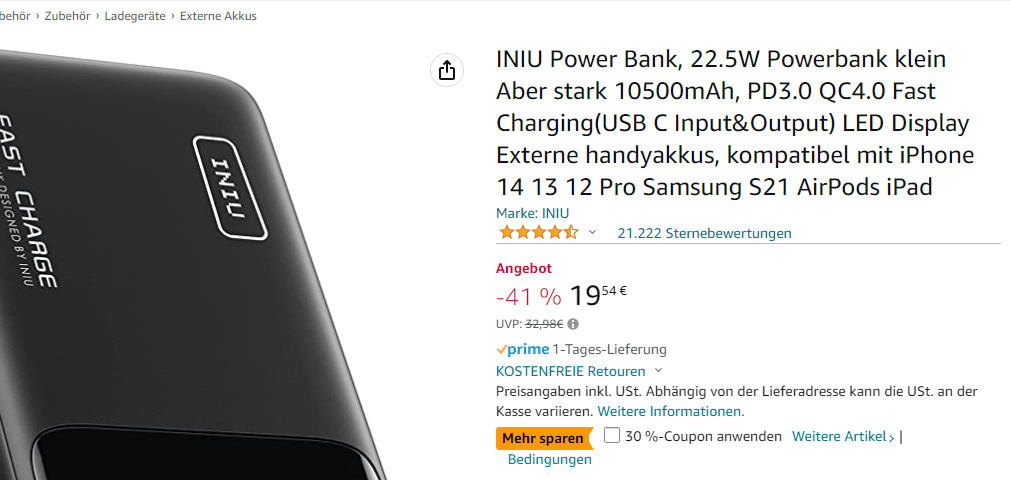Open the Marke: INIU brand link
1011x480 pixels.
point(533,213)
